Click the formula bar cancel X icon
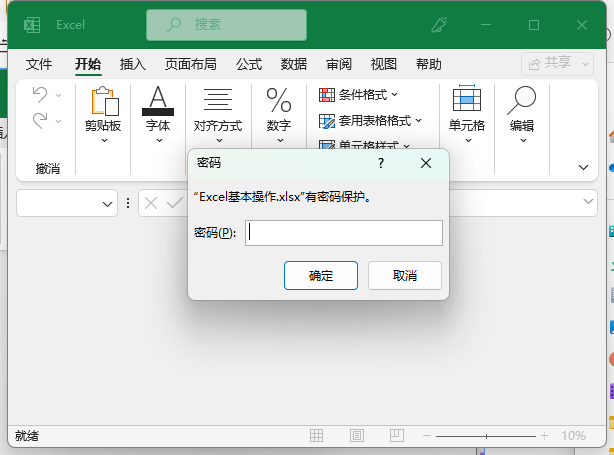The height and width of the screenshot is (455, 614). (x=151, y=203)
